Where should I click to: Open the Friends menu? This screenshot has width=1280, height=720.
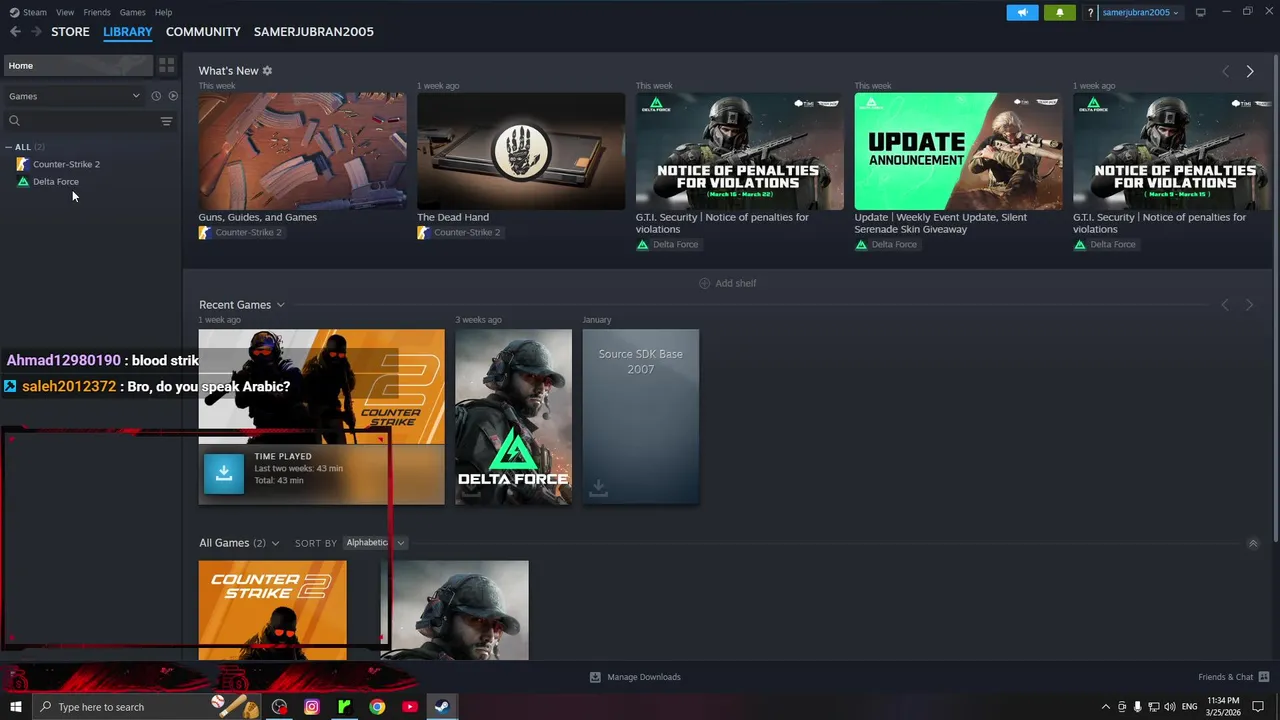(x=97, y=12)
